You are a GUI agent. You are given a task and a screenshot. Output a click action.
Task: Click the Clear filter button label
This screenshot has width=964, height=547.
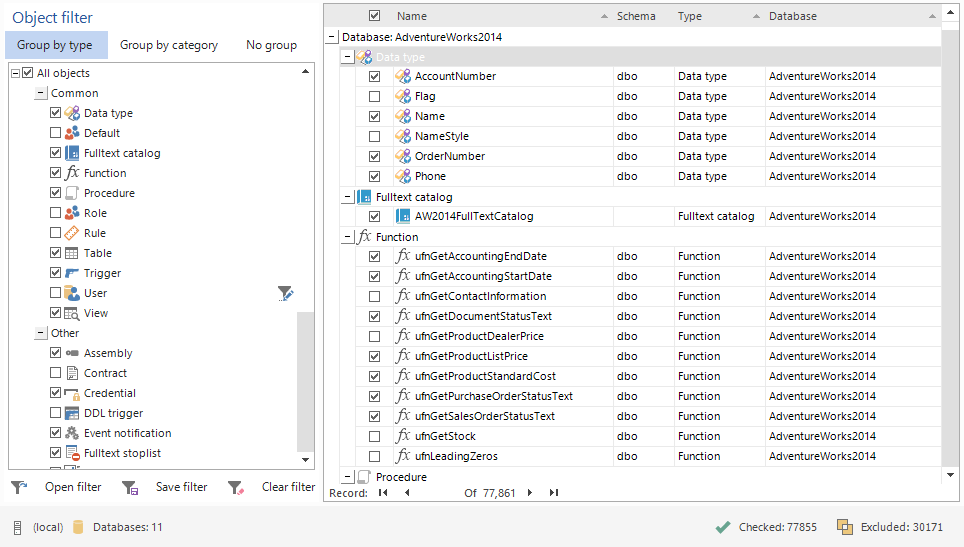pyautogui.click(x=288, y=487)
